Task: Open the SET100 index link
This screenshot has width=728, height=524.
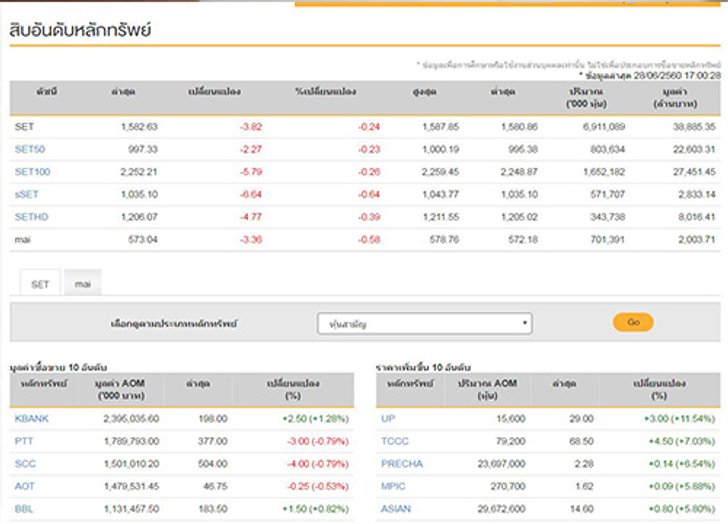Action: coord(32,172)
